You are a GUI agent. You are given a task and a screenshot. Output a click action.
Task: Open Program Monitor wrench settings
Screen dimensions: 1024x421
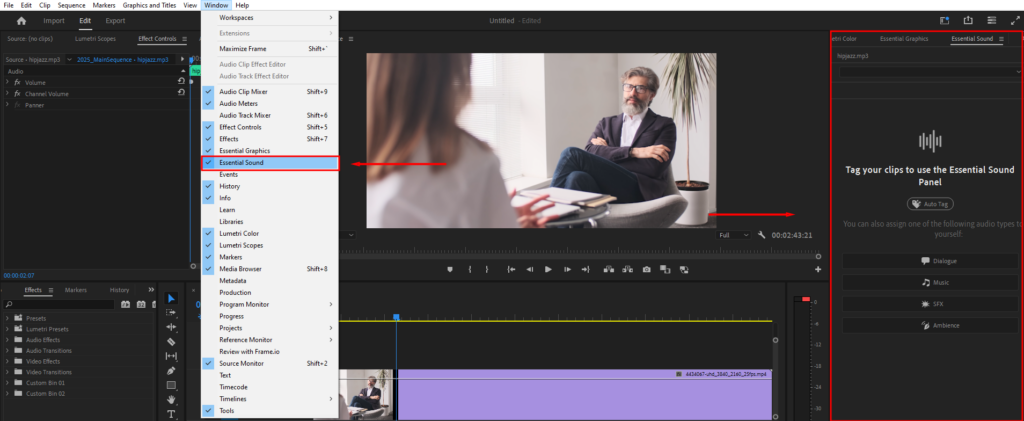[761, 235]
